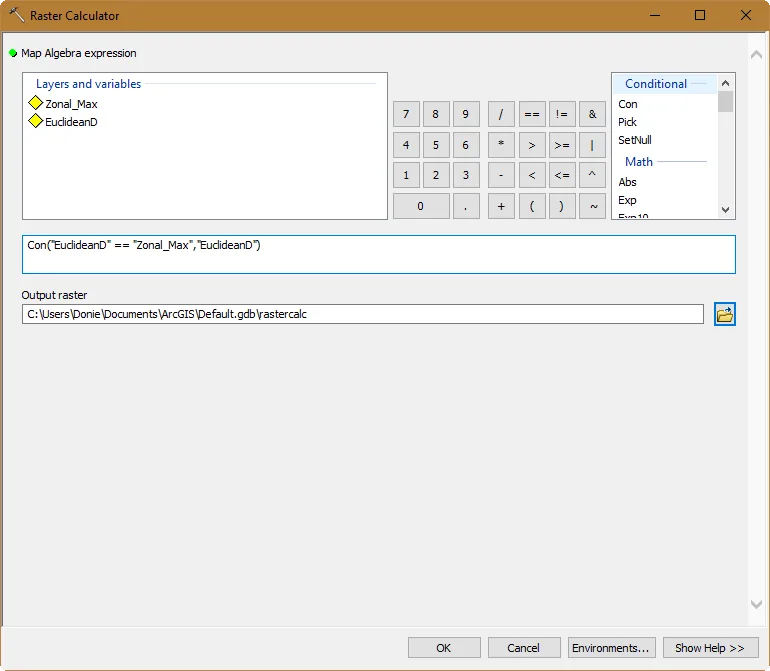Expand the Show Help panel
Viewport: 770px width, 671px height.
click(x=710, y=648)
